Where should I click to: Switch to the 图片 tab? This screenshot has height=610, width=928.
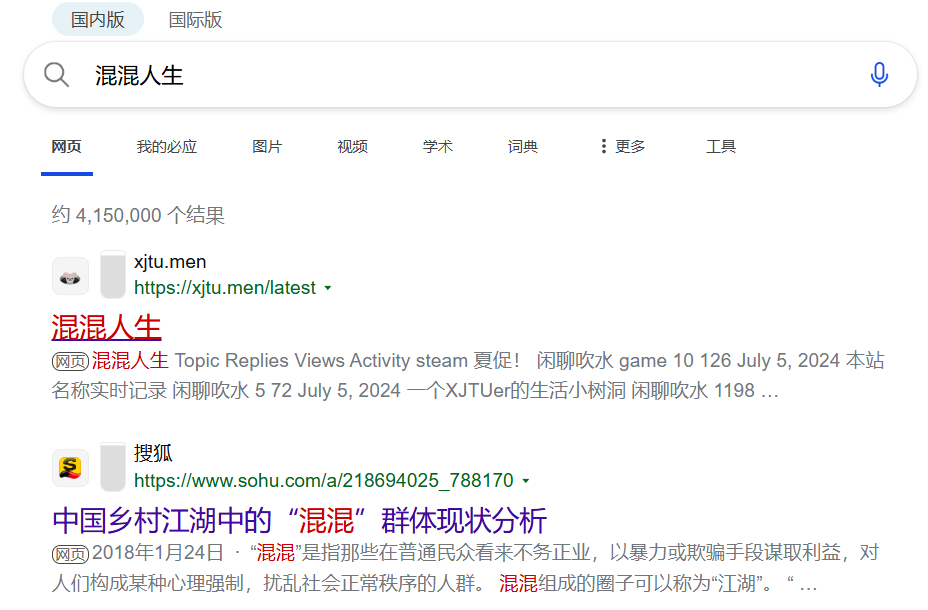point(267,146)
